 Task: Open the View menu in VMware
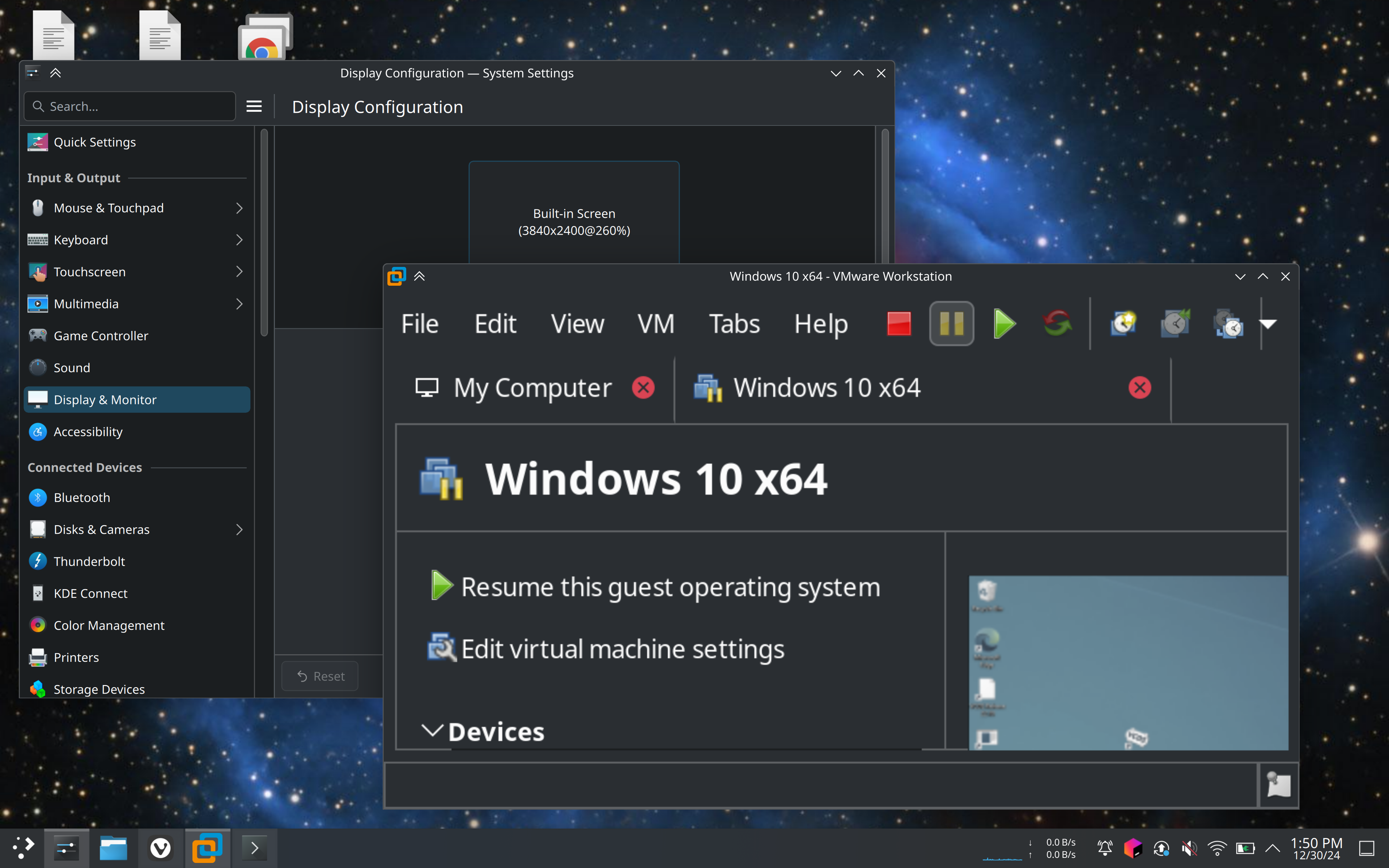[577, 324]
